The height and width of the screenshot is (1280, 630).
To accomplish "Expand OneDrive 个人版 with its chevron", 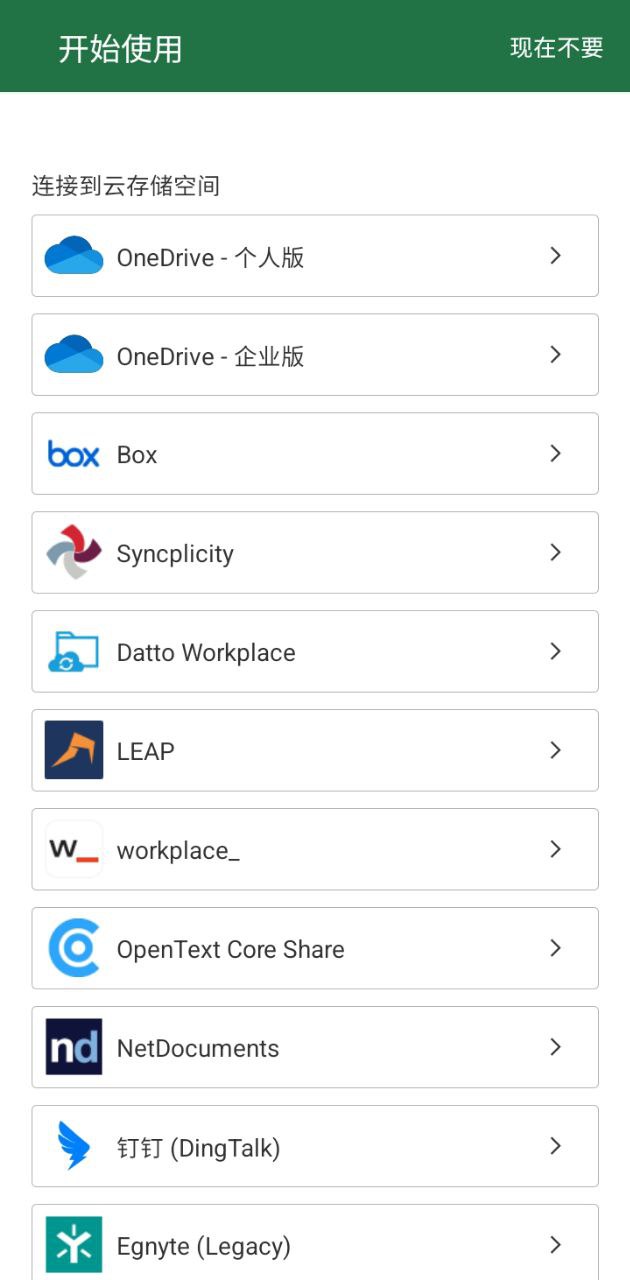I will point(556,256).
